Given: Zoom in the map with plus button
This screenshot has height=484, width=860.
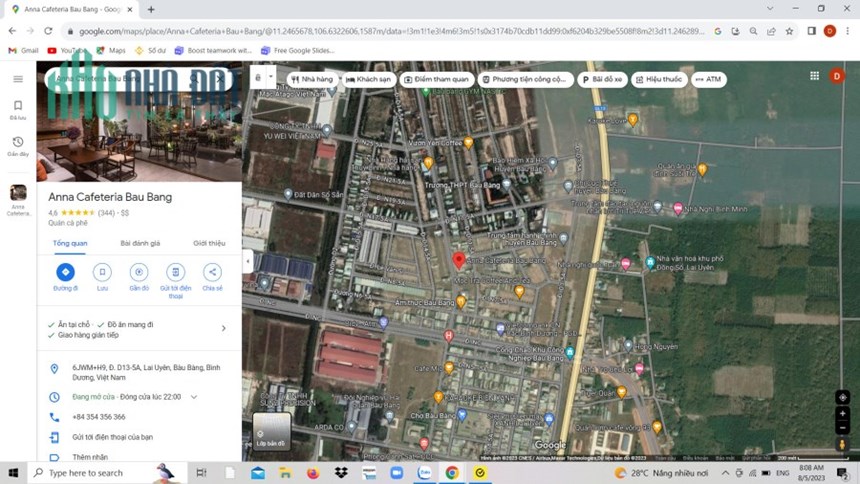Looking at the screenshot, I should coord(842,414).
